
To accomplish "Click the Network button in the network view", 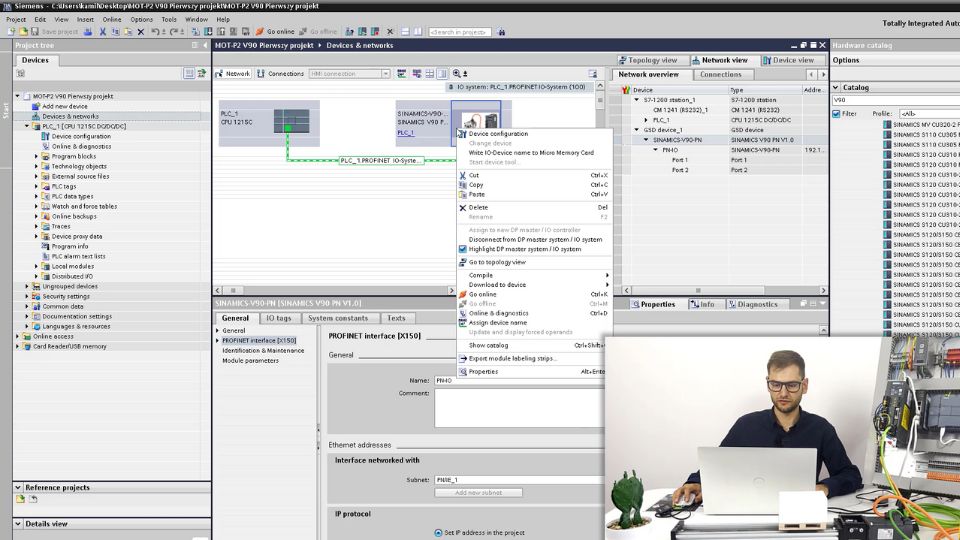I will coord(233,73).
